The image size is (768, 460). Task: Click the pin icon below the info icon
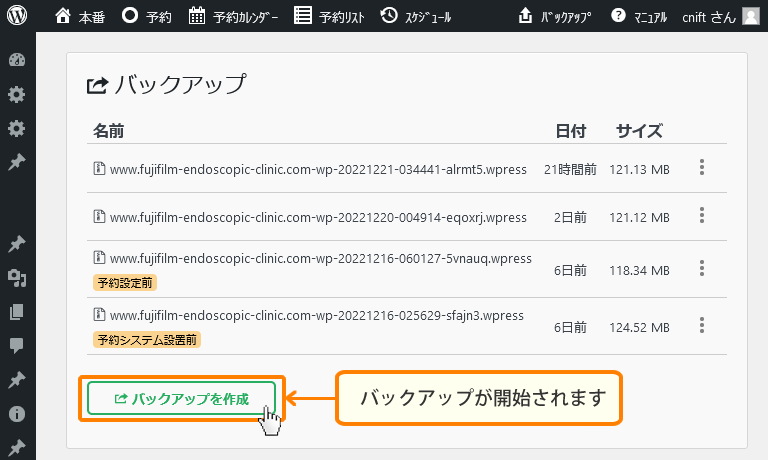pos(17,447)
